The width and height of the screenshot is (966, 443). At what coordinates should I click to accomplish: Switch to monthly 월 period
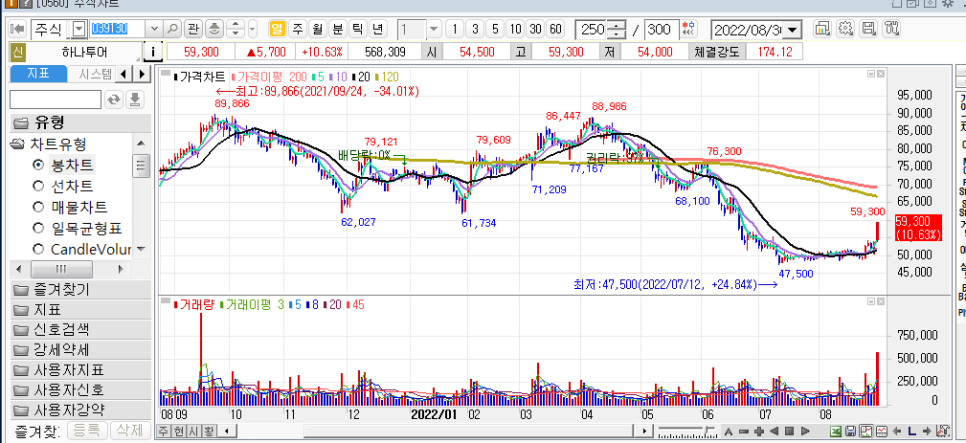pos(317,28)
